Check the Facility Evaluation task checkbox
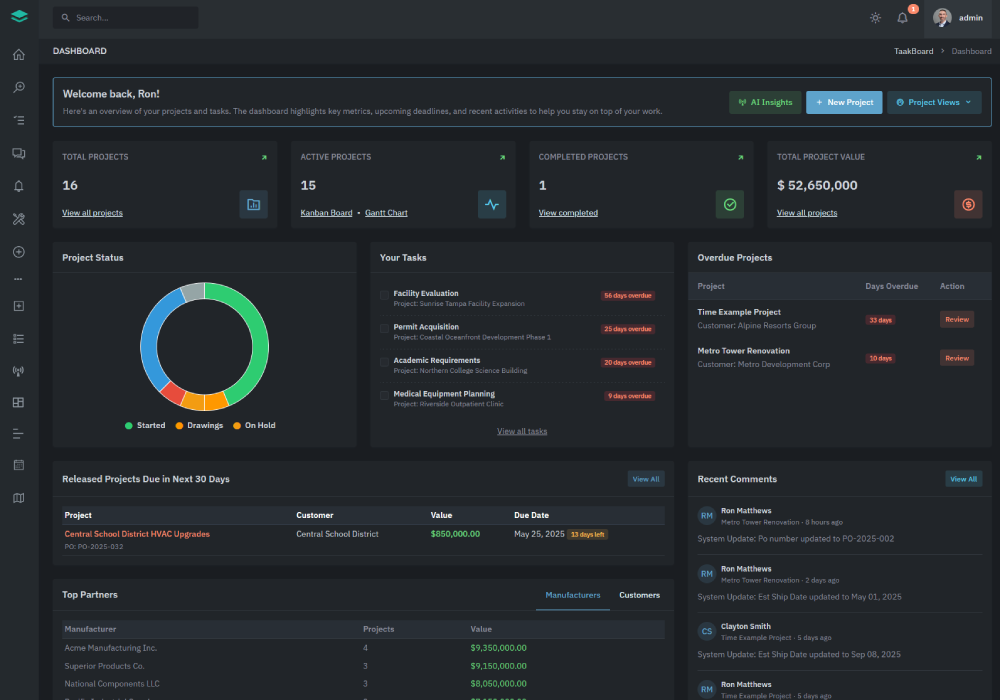The height and width of the screenshot is (700, 1000). coord(384,295)
